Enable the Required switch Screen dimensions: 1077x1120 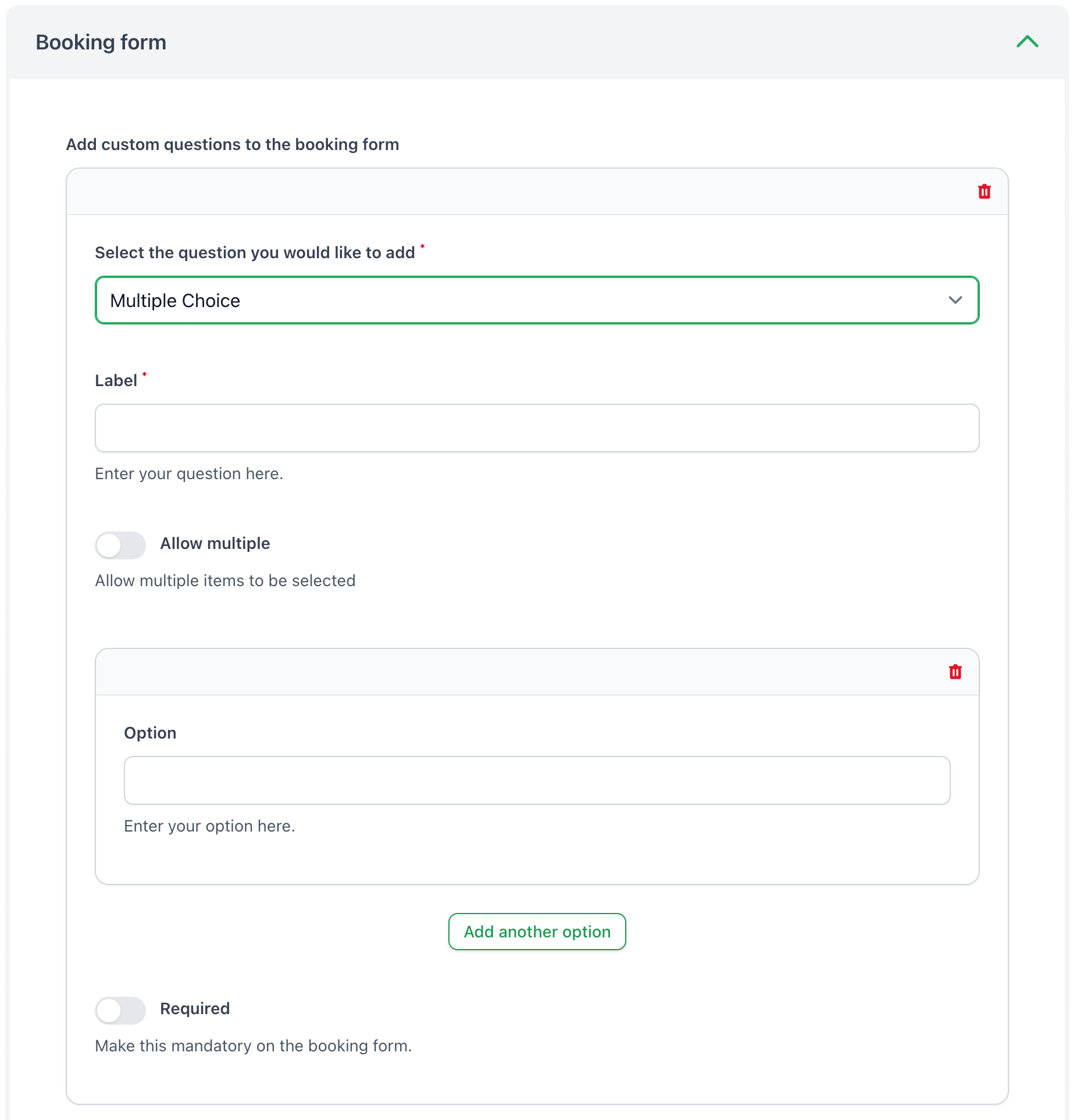pyautogui.click(x=120, y=1010)
